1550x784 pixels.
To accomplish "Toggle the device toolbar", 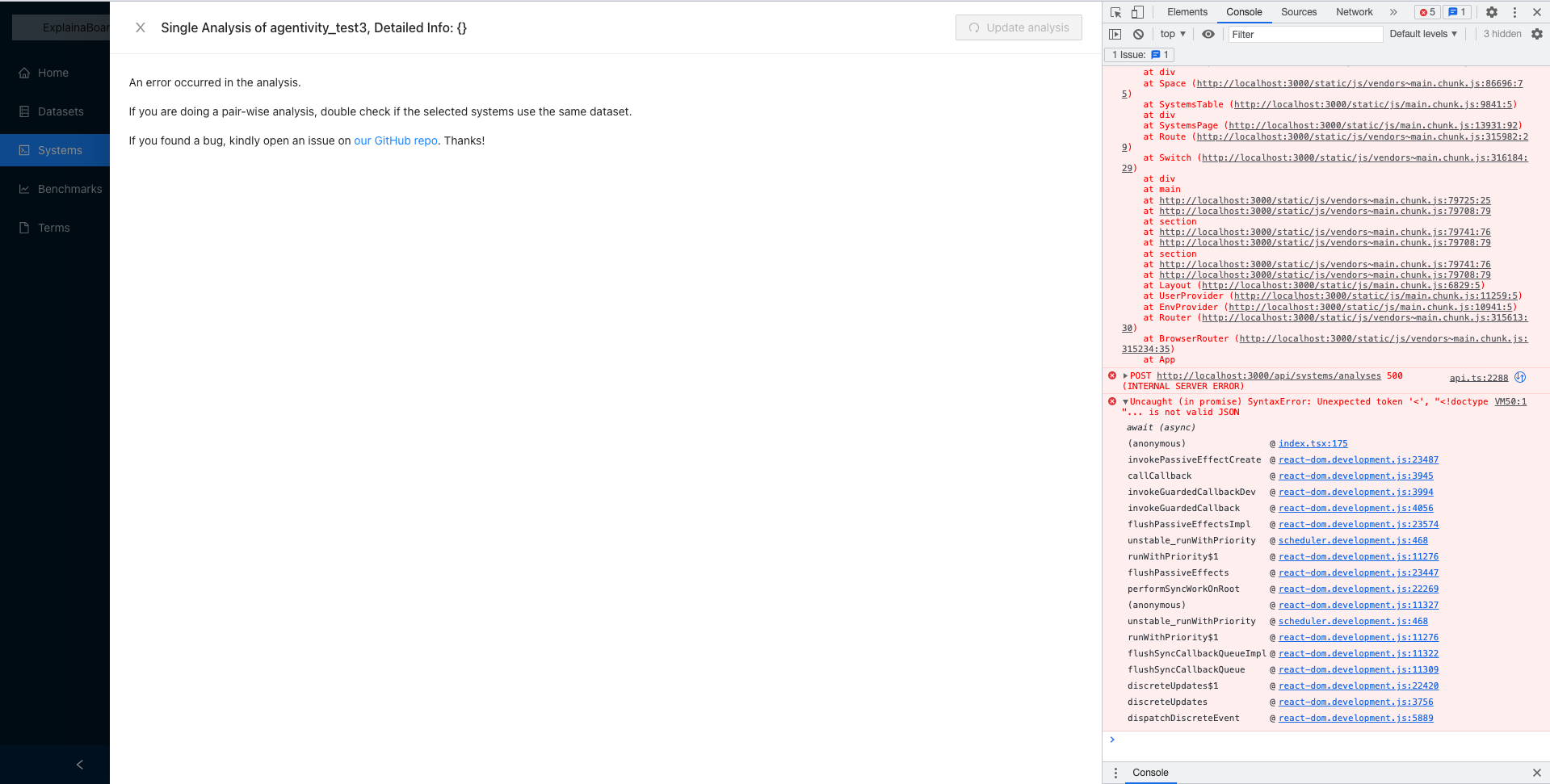I will coord(1139,11).
